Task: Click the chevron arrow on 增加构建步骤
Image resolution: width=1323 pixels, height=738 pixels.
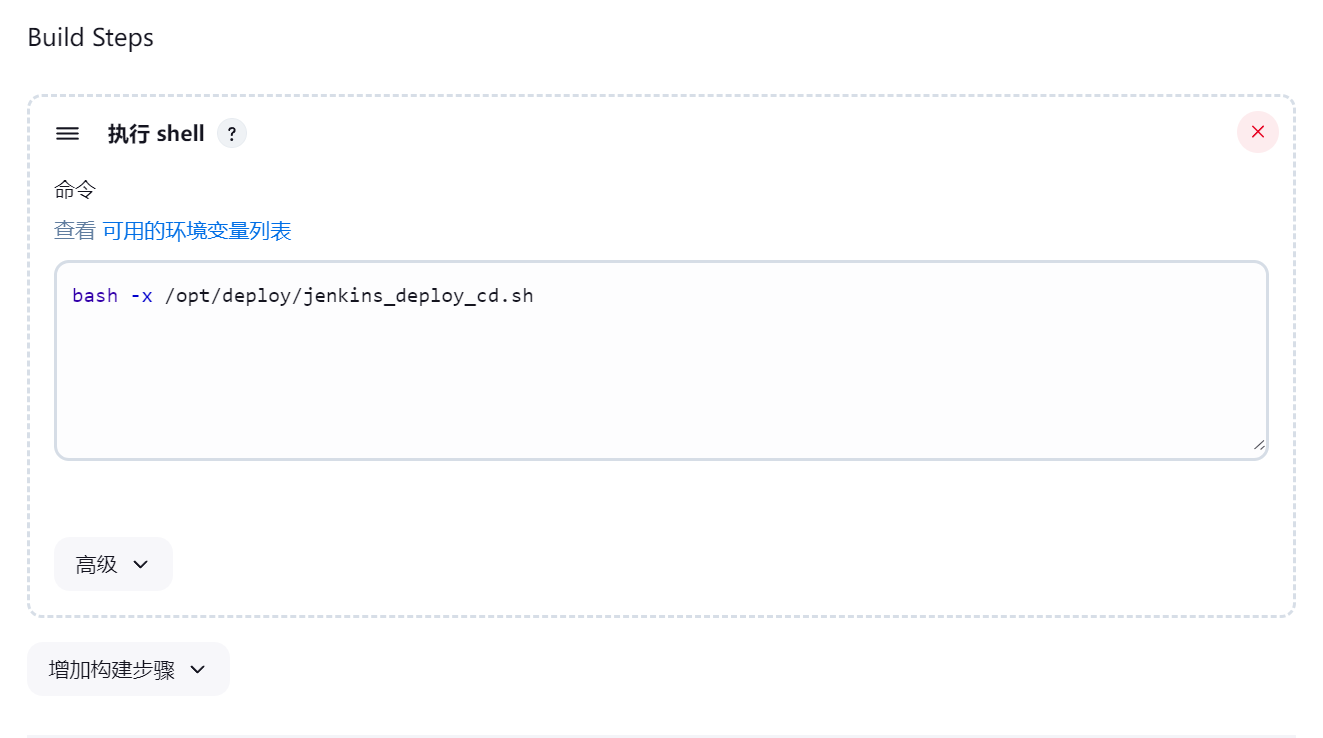Action: (197, 669)
